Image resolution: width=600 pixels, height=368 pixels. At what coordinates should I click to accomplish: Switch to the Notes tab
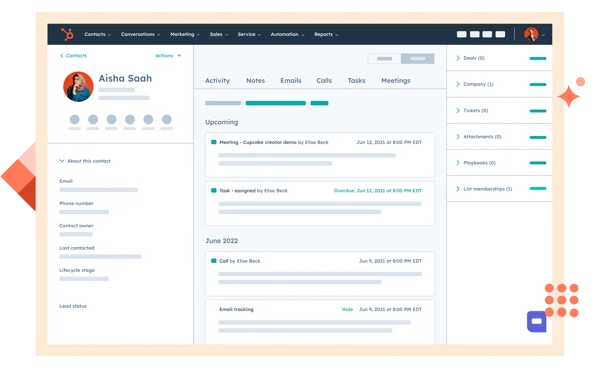pos(255,81)
